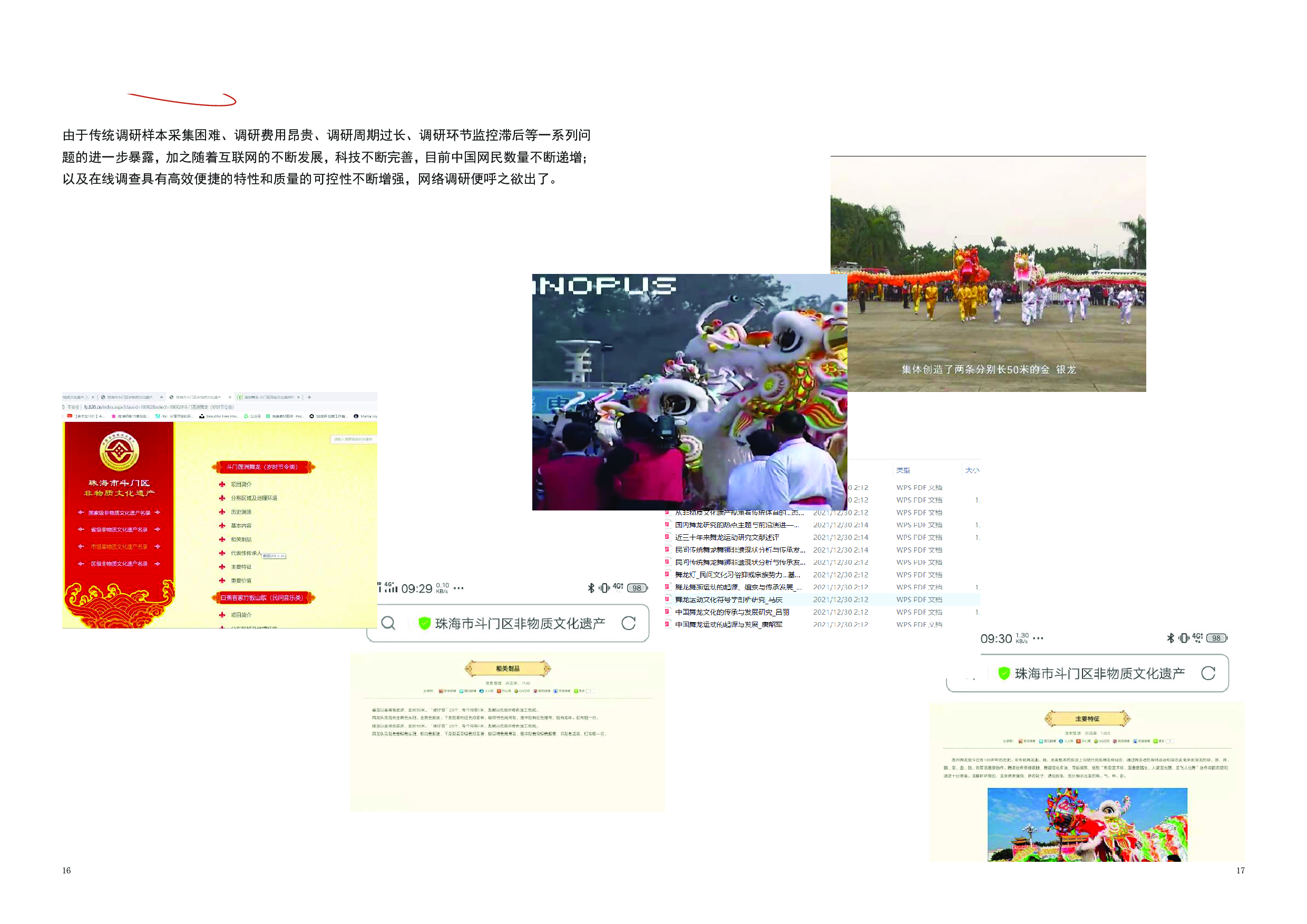1307x924 pixels.
Task: Toggle the Bluetooth icon in the status bar
Action: (591, 588)
